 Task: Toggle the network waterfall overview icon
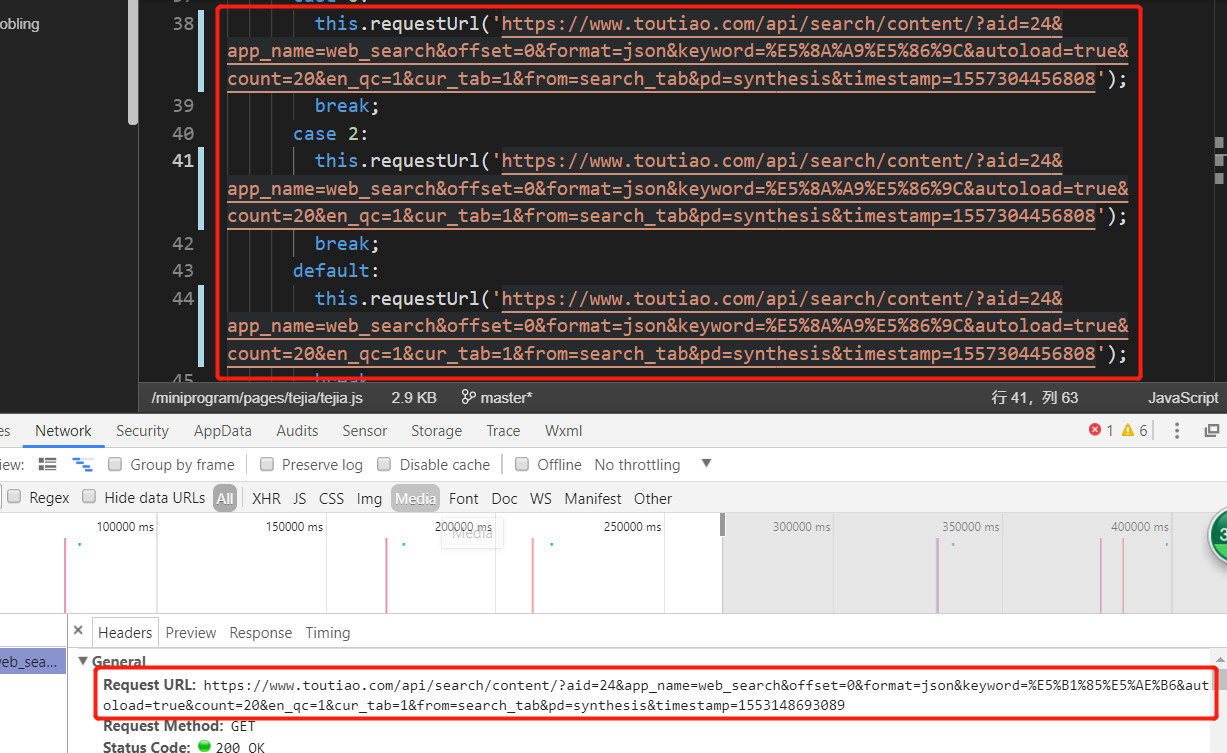coord(82,464)
